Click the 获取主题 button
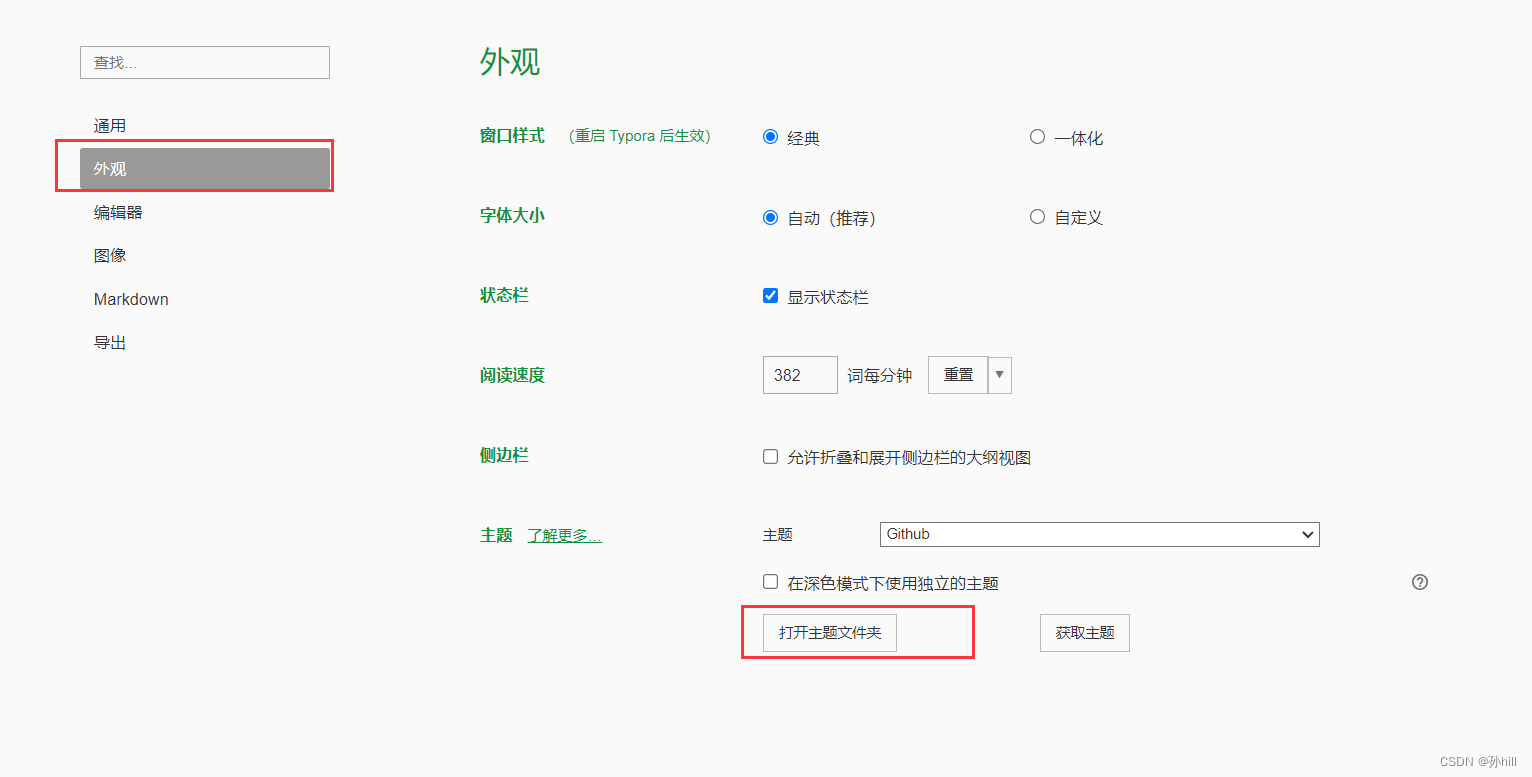Viewport: 1532px width, 777px height. 1085,633
